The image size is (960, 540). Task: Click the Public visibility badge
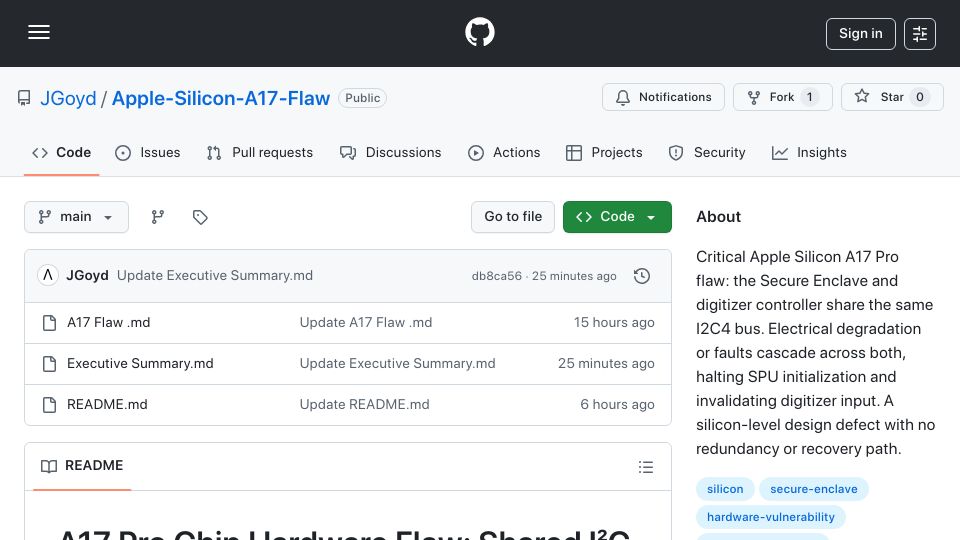(x=362, y=98)
